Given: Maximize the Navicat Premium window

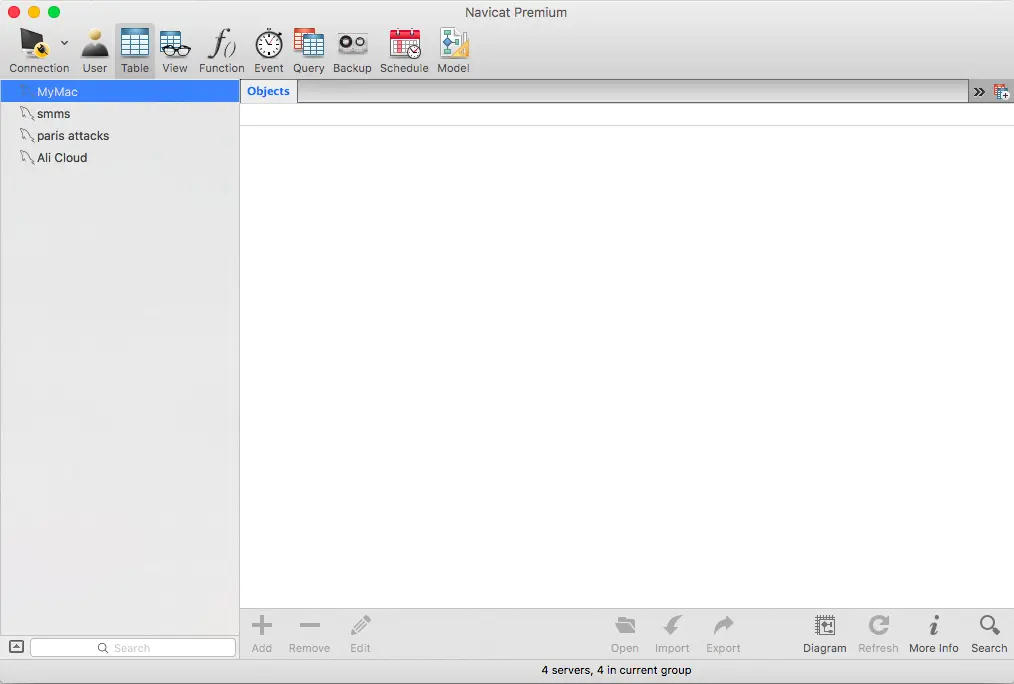Looking at the screenshot, I should click(54, 12).
